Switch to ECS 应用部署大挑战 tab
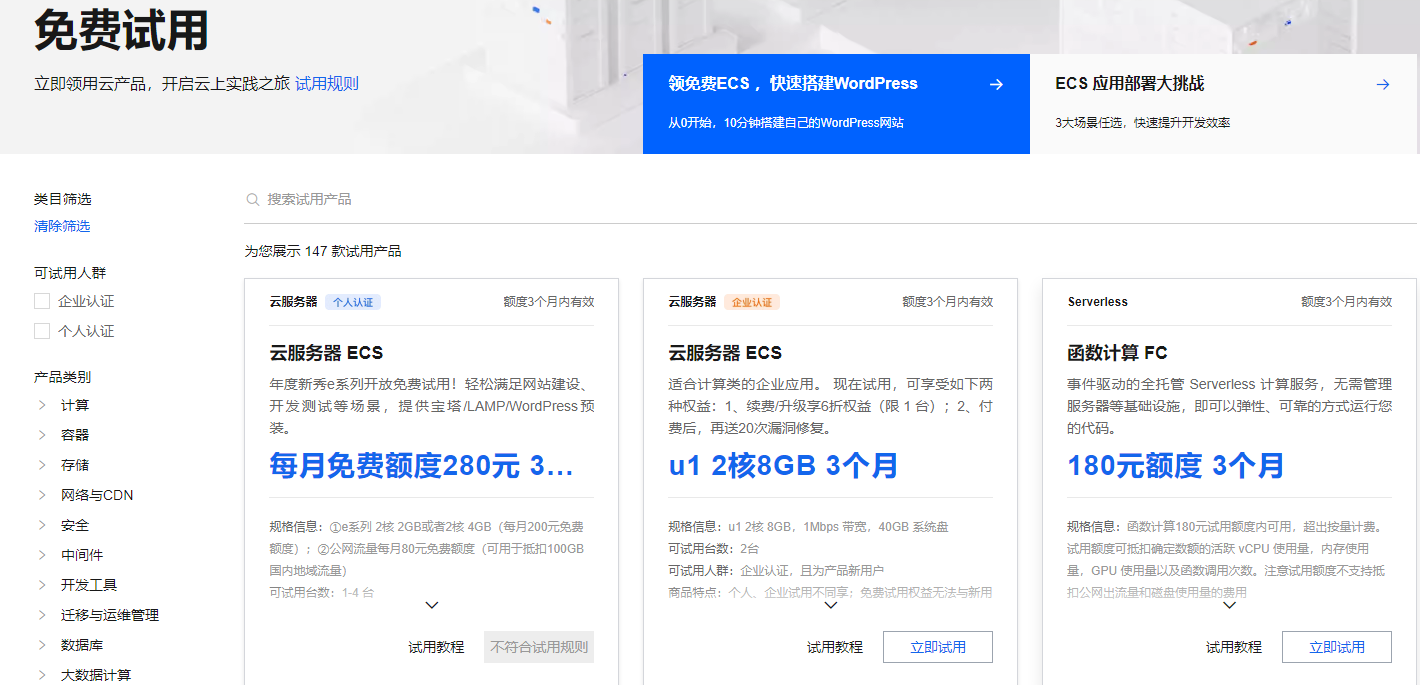The image size is (1420, 685). pos(1225,104)
